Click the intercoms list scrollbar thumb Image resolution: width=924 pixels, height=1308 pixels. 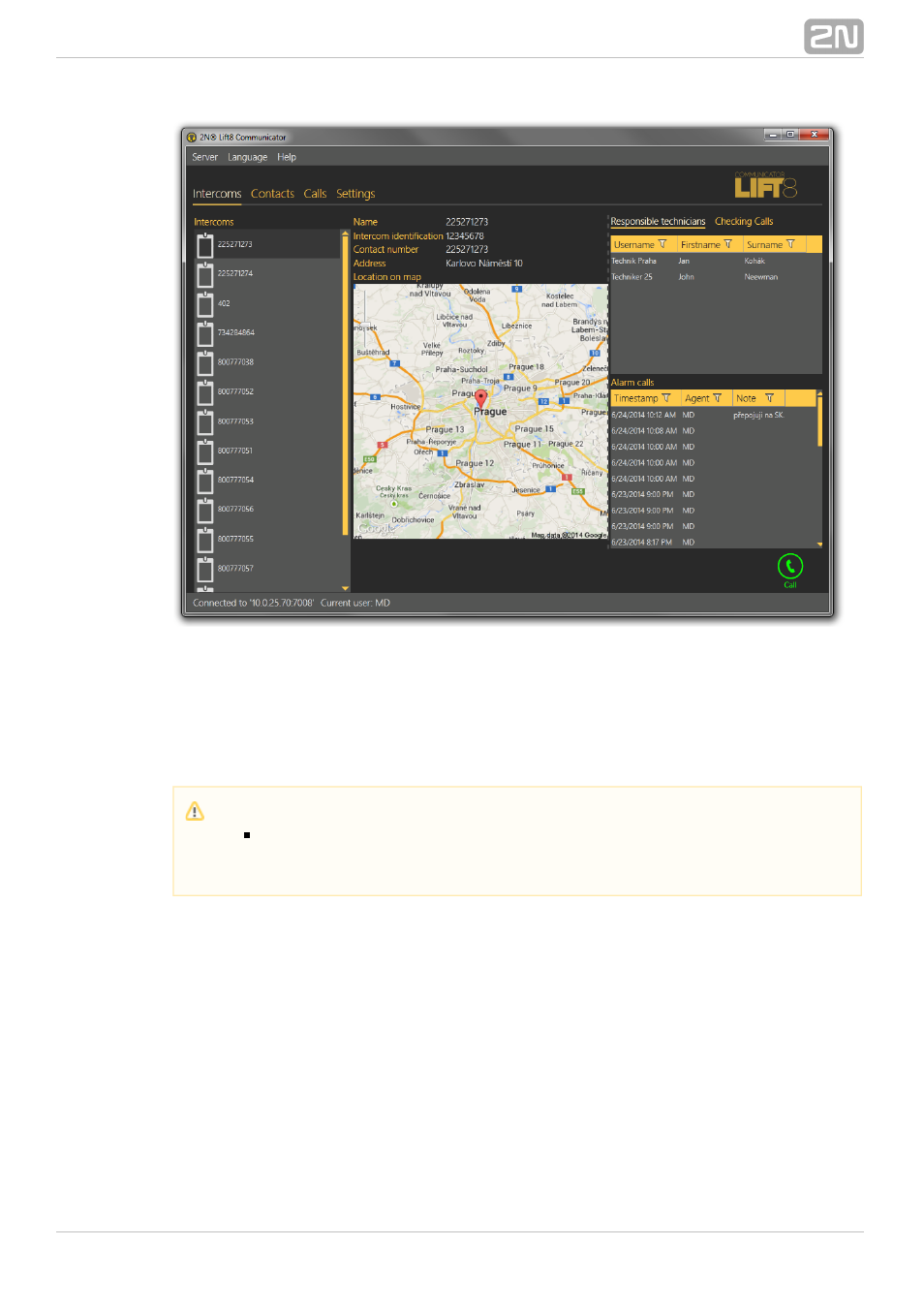(346, 385)
